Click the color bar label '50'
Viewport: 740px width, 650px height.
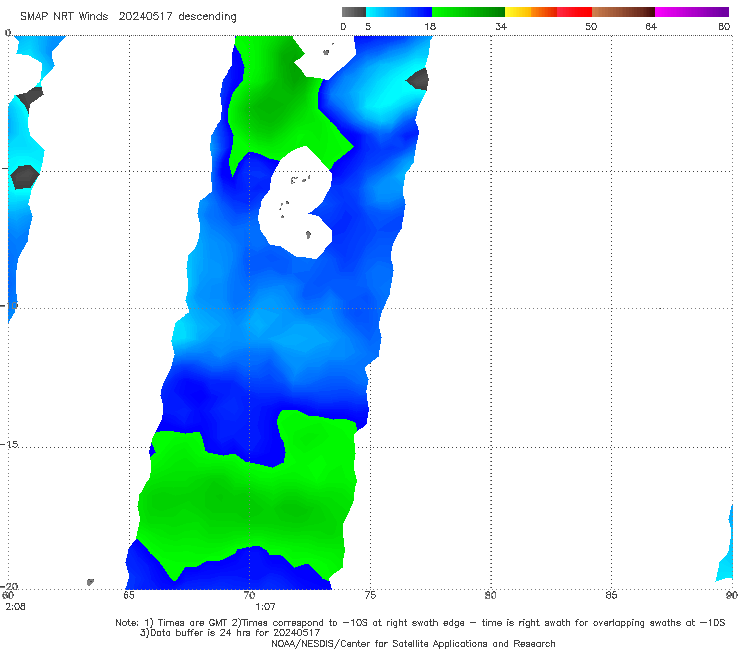pos(591,27)
